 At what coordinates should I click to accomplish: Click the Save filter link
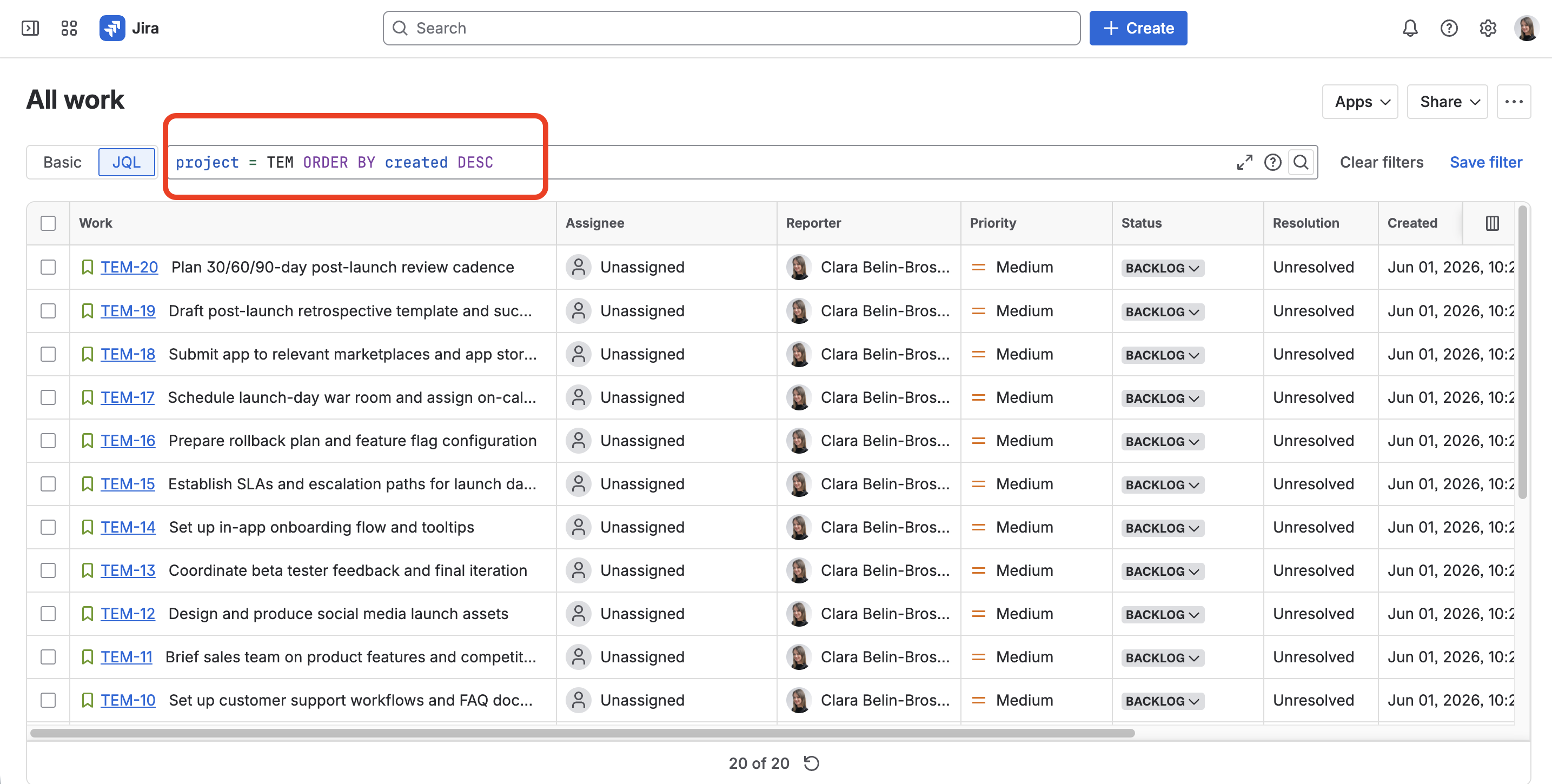1485,162
